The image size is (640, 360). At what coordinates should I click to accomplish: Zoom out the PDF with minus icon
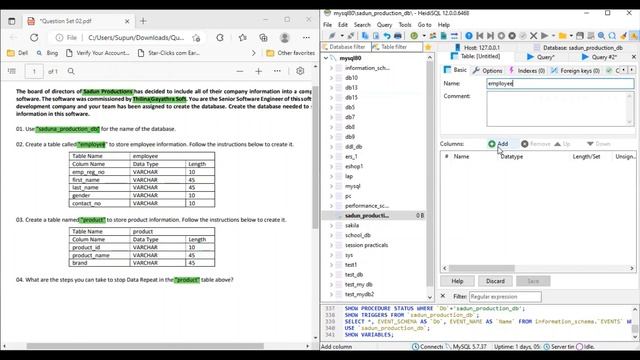click(x=240, y=71)
